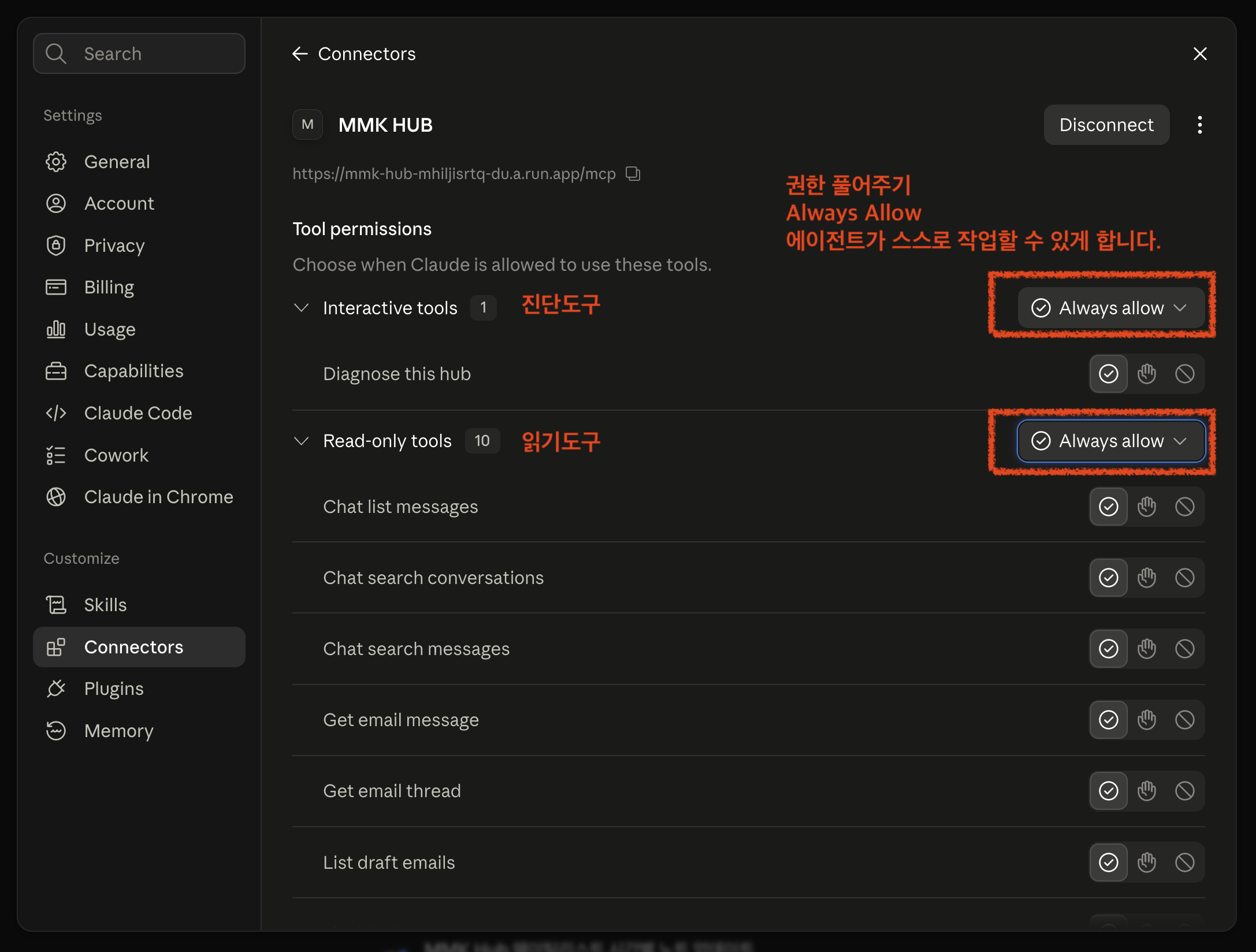Open Cowork settings

click(x=139, y=455)
